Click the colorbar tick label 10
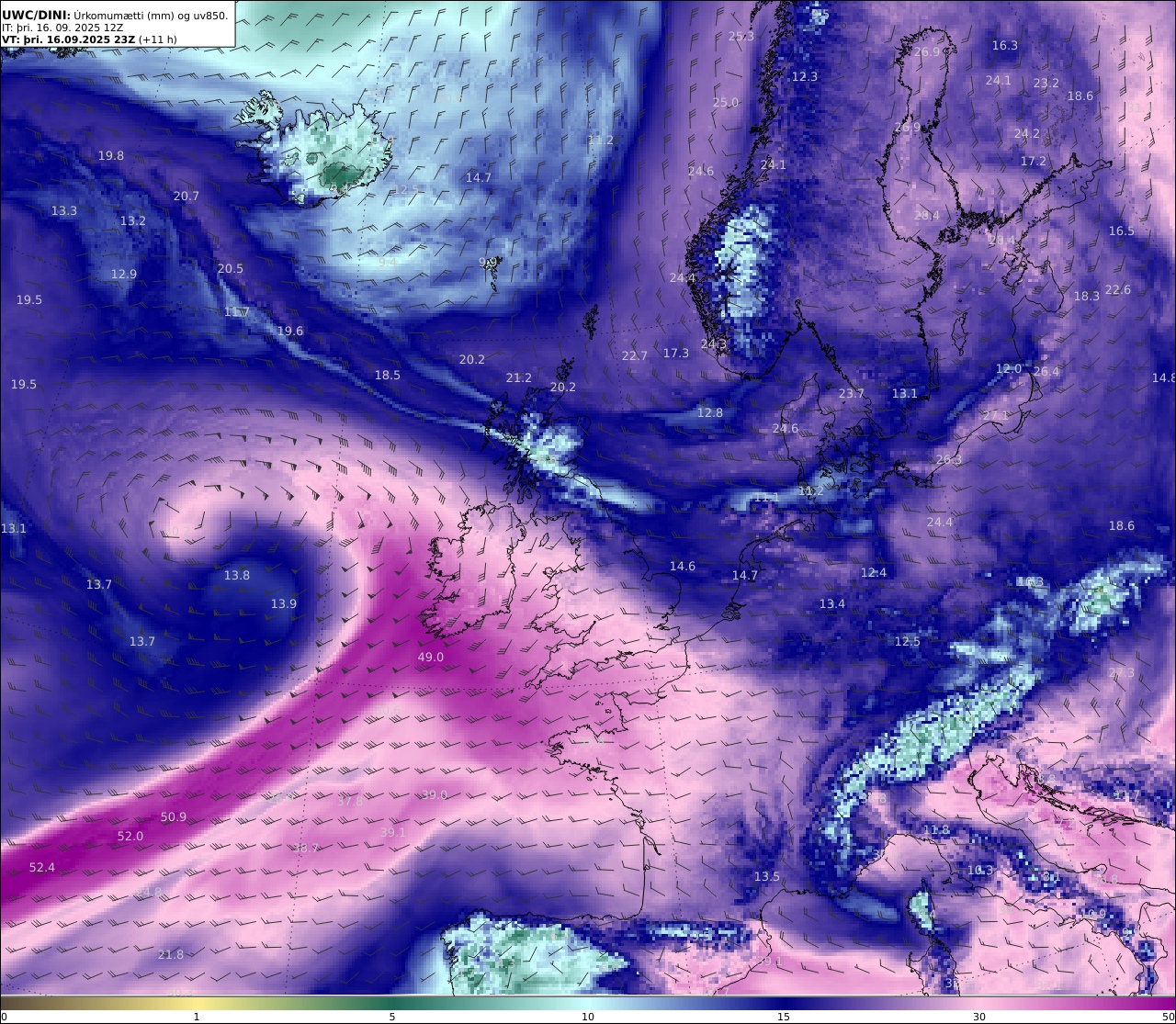Image resolution: width=1176 pixels, height=1024 pixels. pyautogui.click(x=588, y=1017)
